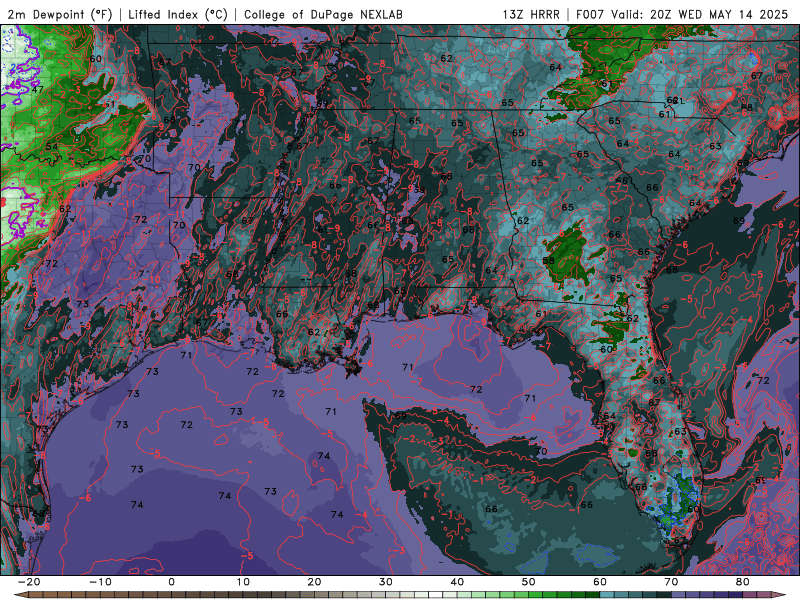Viewport: 800px width, 600px height.
Task: Click the '47' dewpoint value on the map
Action: point(37,89)
